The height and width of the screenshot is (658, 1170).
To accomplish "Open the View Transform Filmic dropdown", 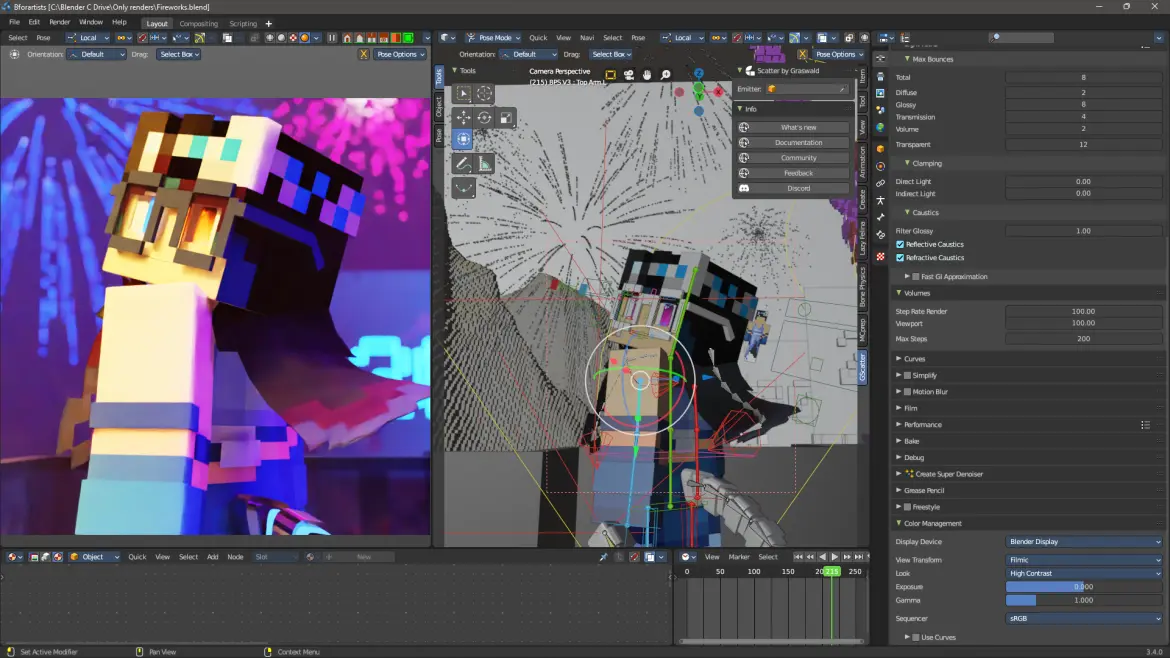I will [x=1084, y=560].
